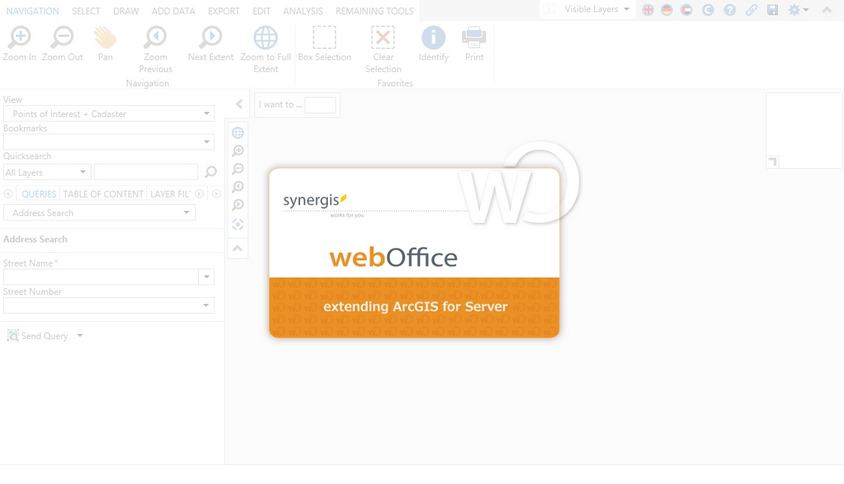Open the ADD DATA ribbon tab
This screenshot has width=844, height=484.
pyautogui.click(x=173, y=11)
